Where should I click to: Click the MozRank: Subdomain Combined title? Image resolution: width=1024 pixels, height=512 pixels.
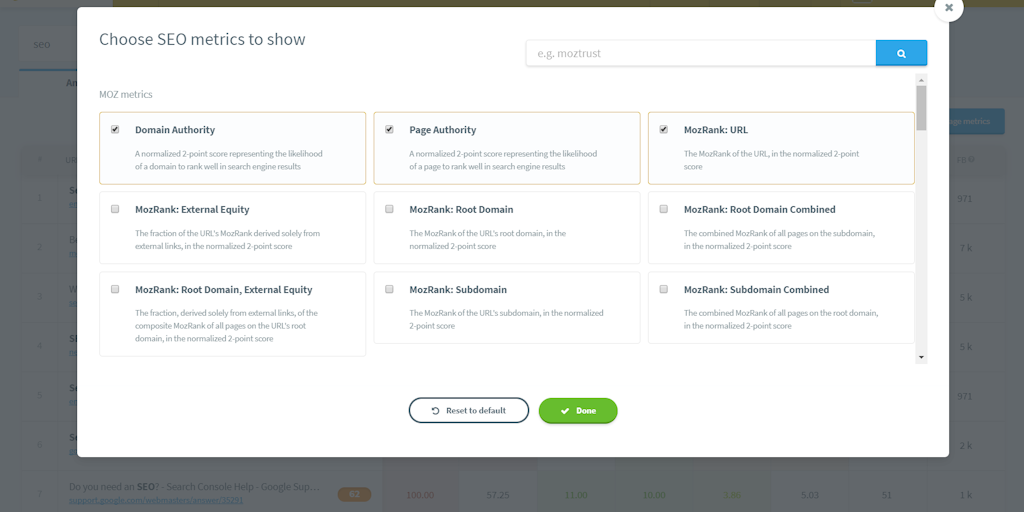tap(756, 289)
